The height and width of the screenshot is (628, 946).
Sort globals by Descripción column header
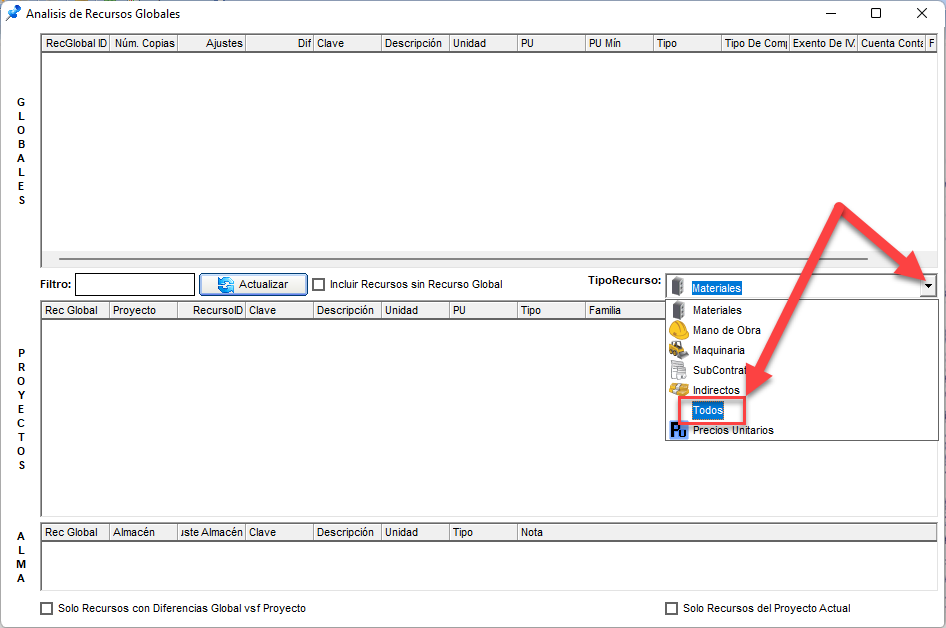(413, 44)
